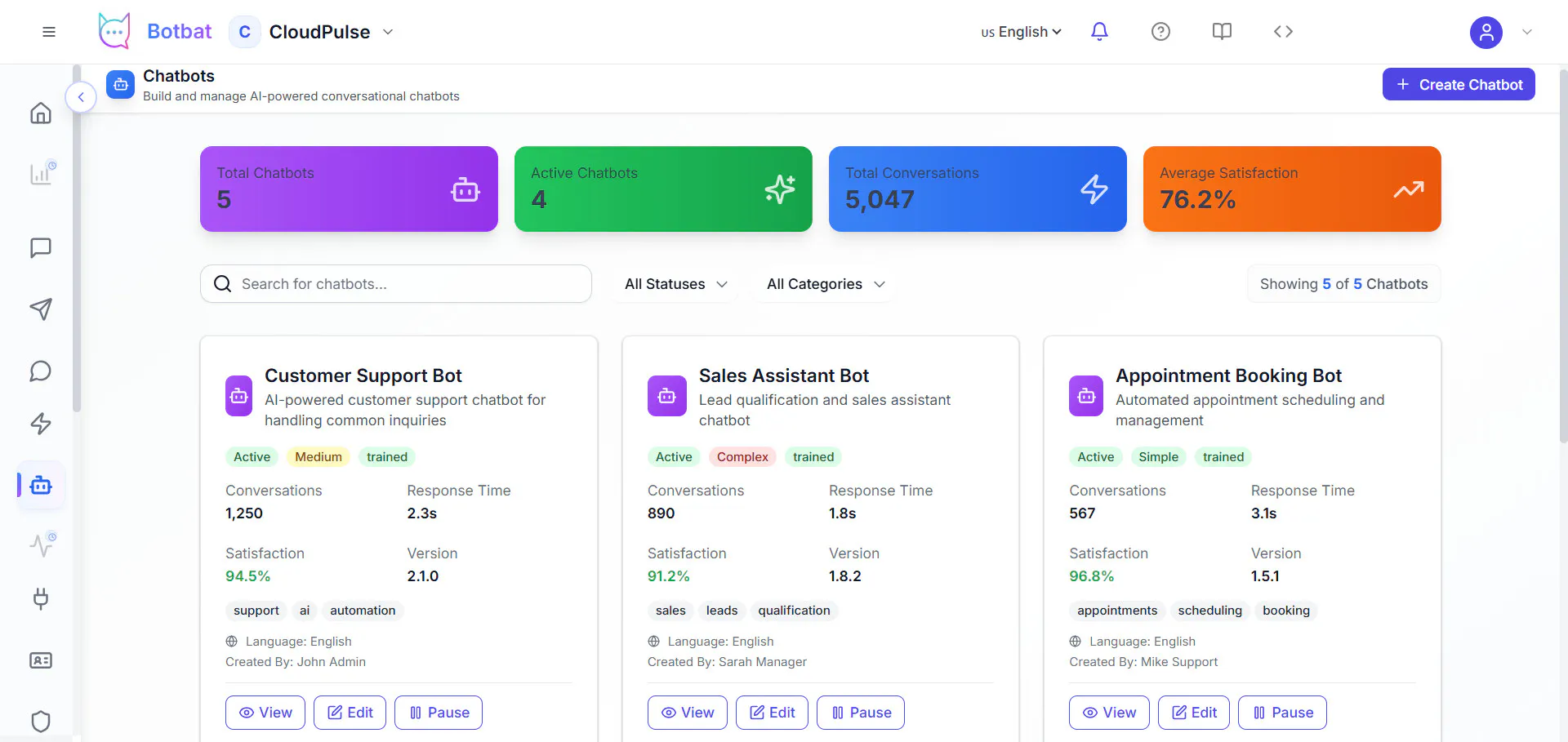
Task: Open the shield security sidebar icon
Action: [41, 722]
